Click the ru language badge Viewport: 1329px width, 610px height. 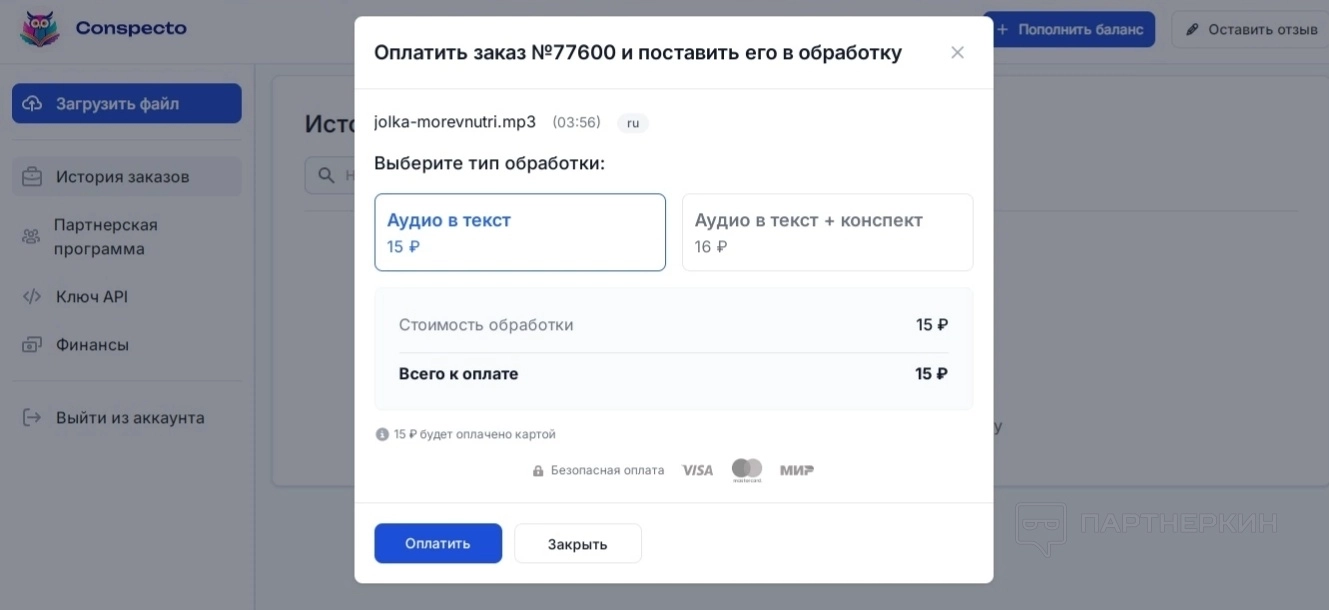coord(632,123)
